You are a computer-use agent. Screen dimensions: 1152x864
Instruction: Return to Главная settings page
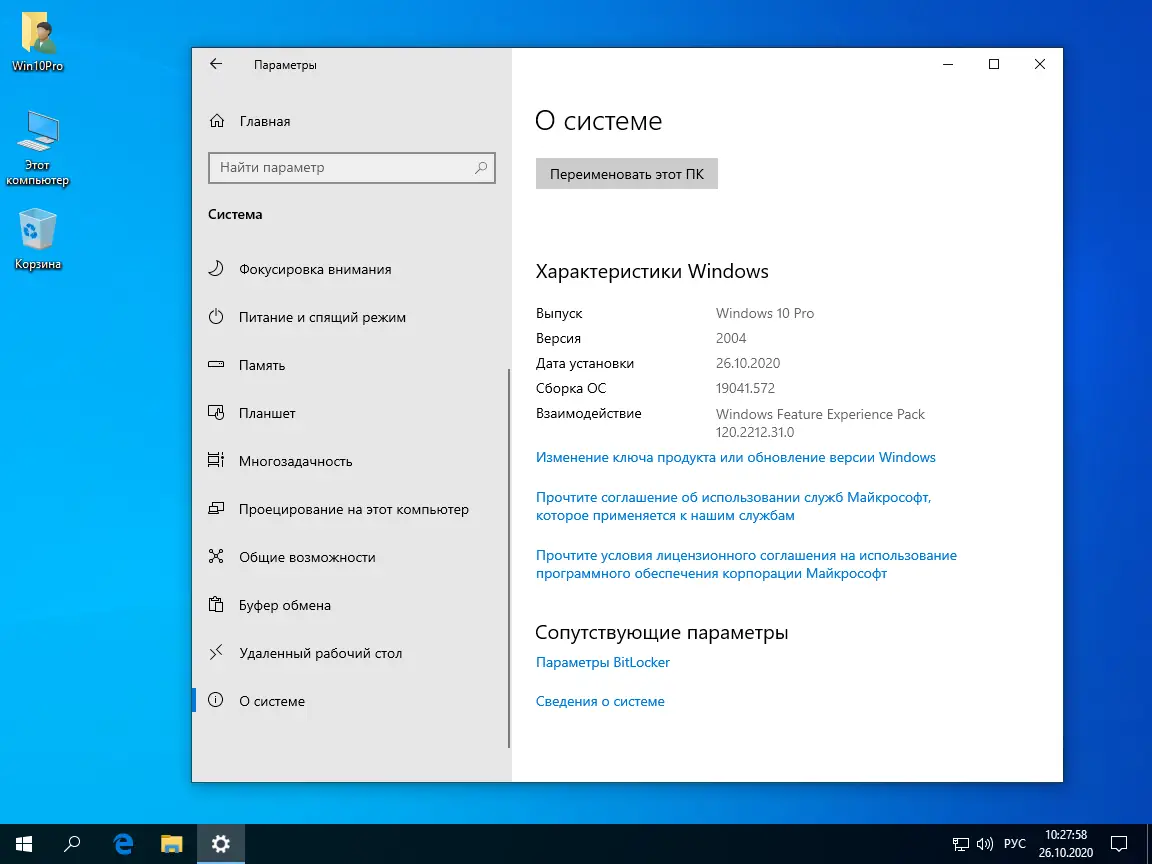tap(264, 121)
